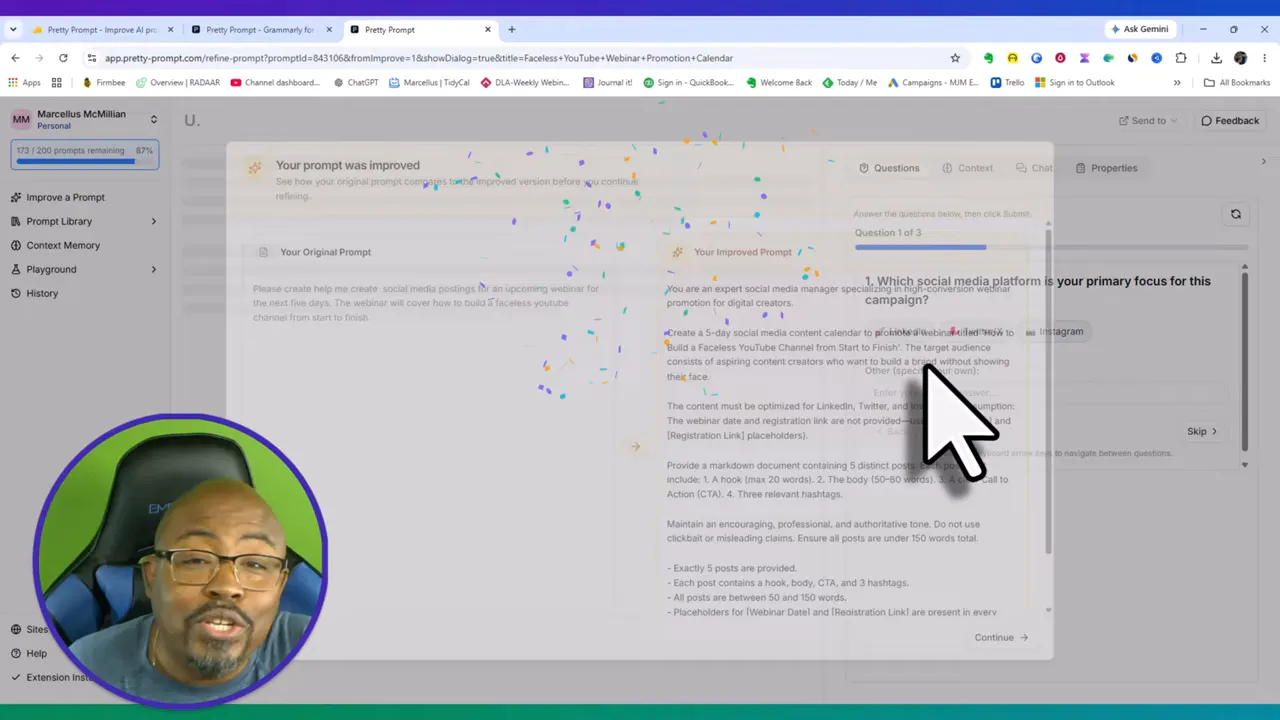Click the Your Improved Prompt heading

(742, 252)
